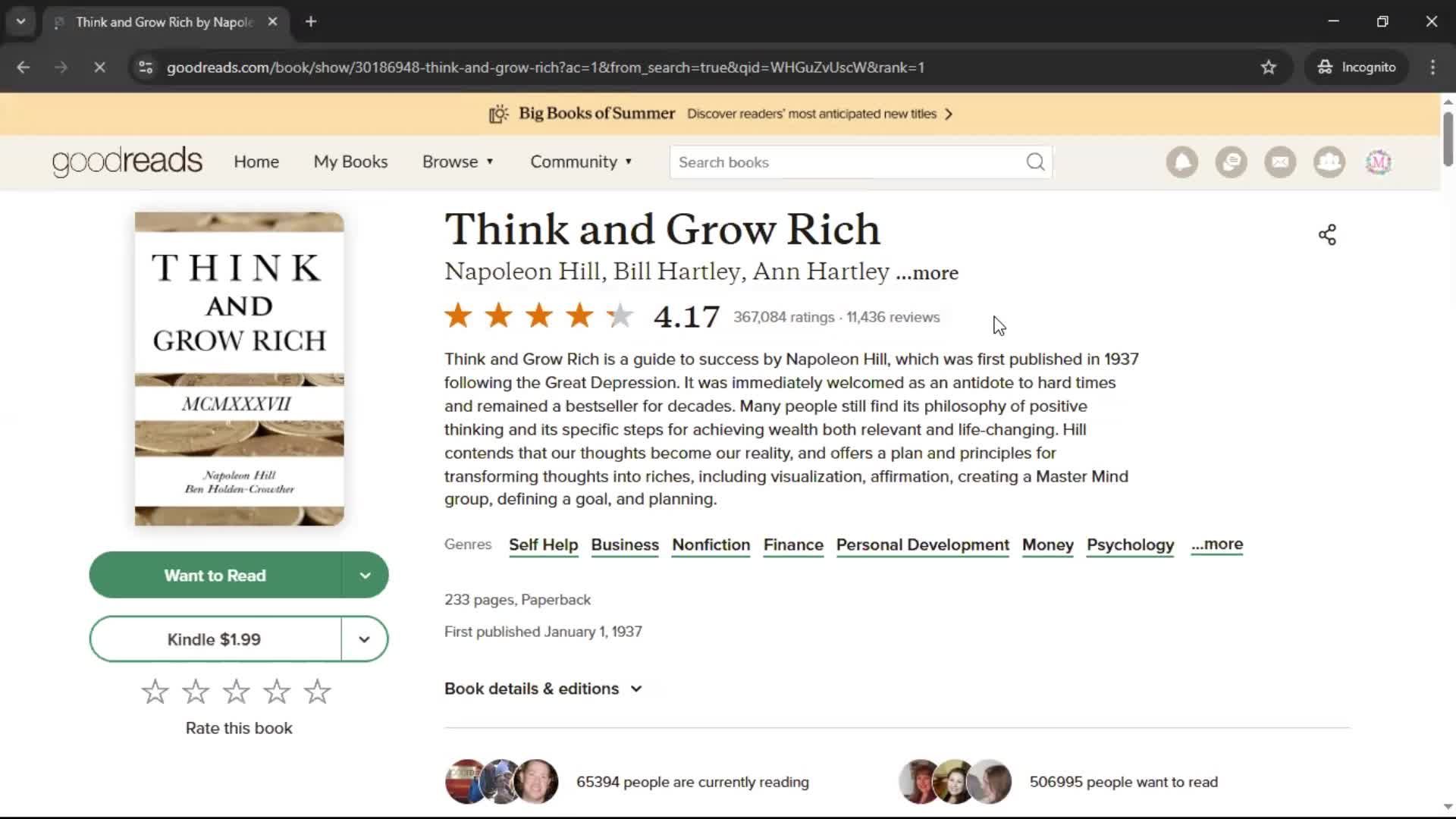The height and width of the screenshot is (819, 1456).
Task: Open the Community dropdown menu
Action: tap(581, 162)
